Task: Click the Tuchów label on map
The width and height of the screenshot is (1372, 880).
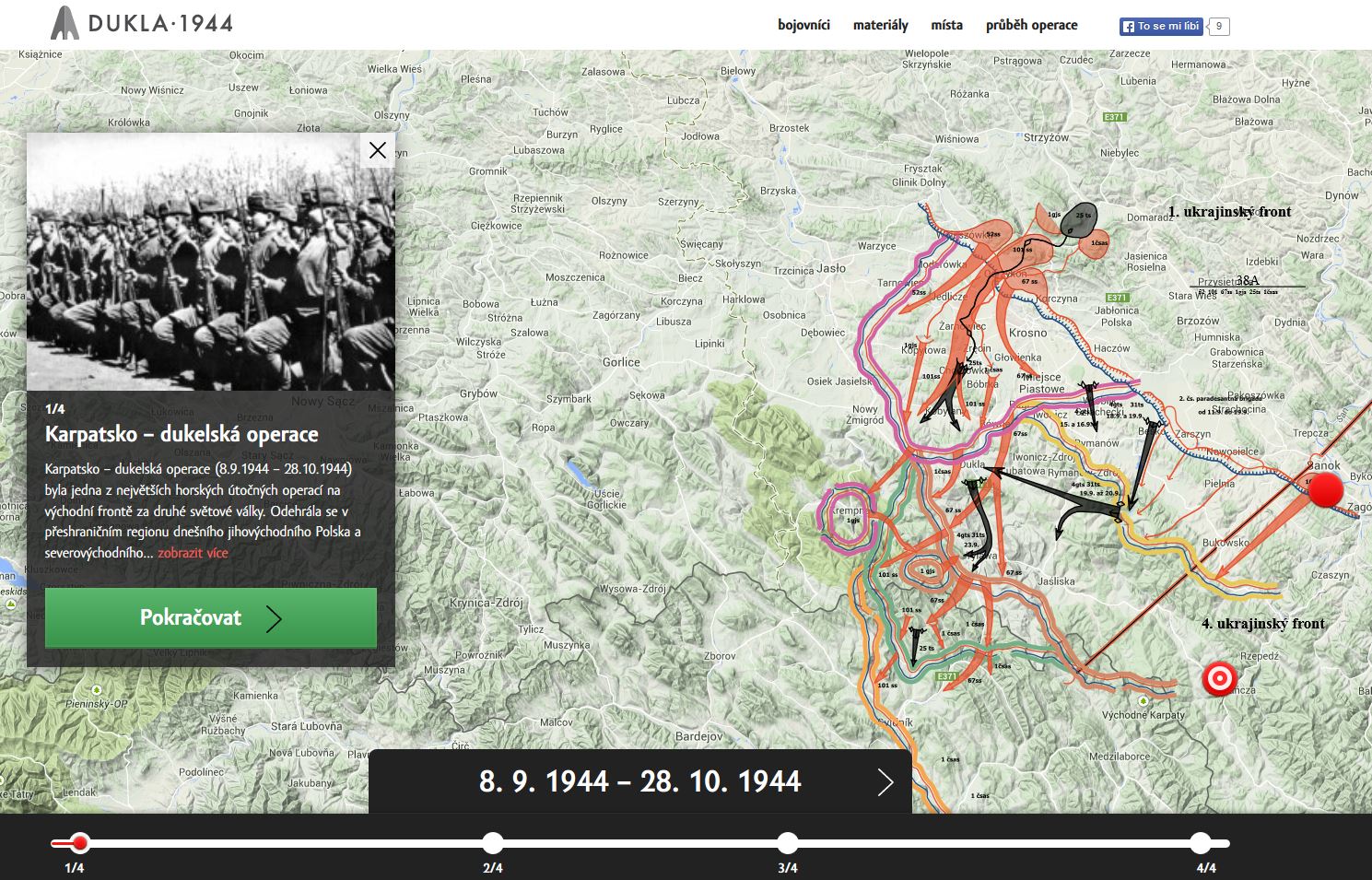Action: tap(550, 112)
